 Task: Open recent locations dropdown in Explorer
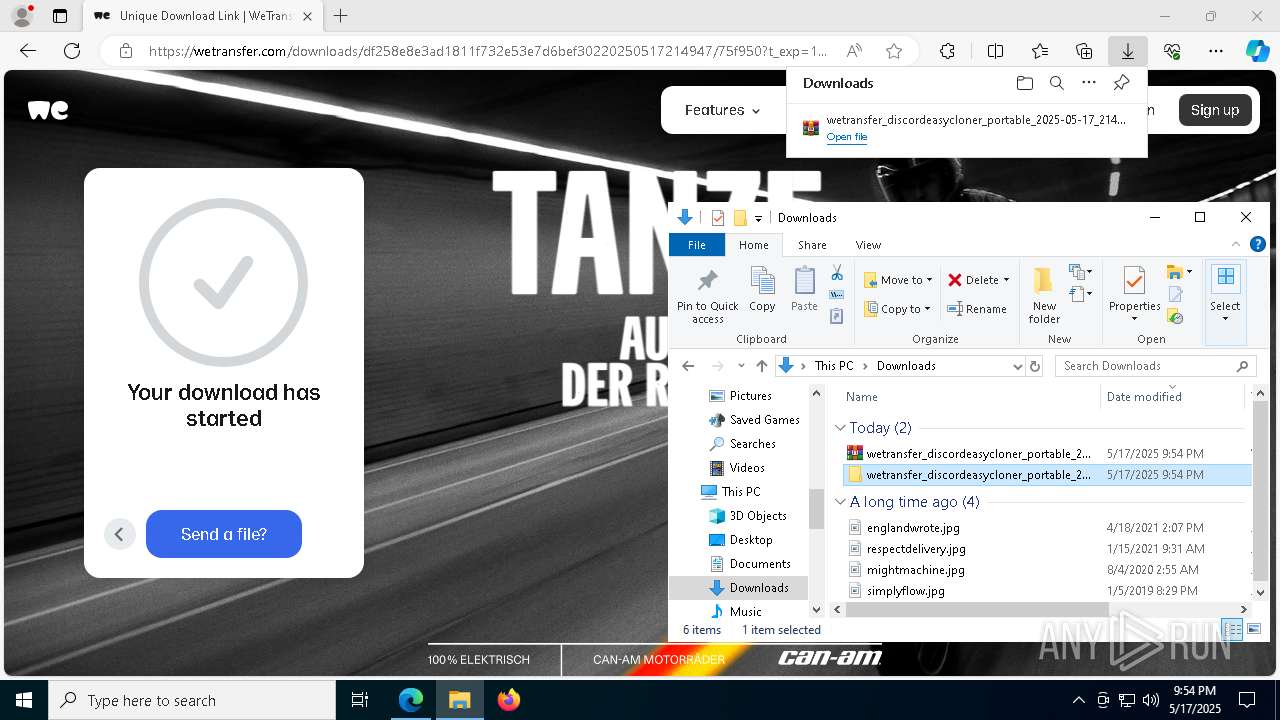tap(741, 366)
